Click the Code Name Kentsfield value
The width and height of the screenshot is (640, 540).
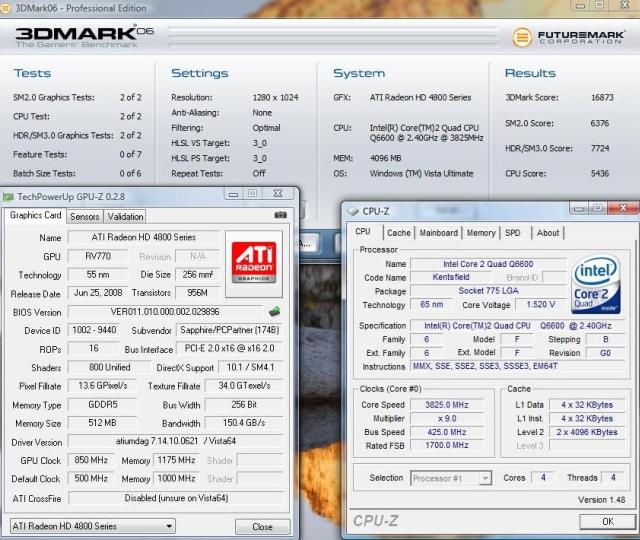click(x=451, y=277)
